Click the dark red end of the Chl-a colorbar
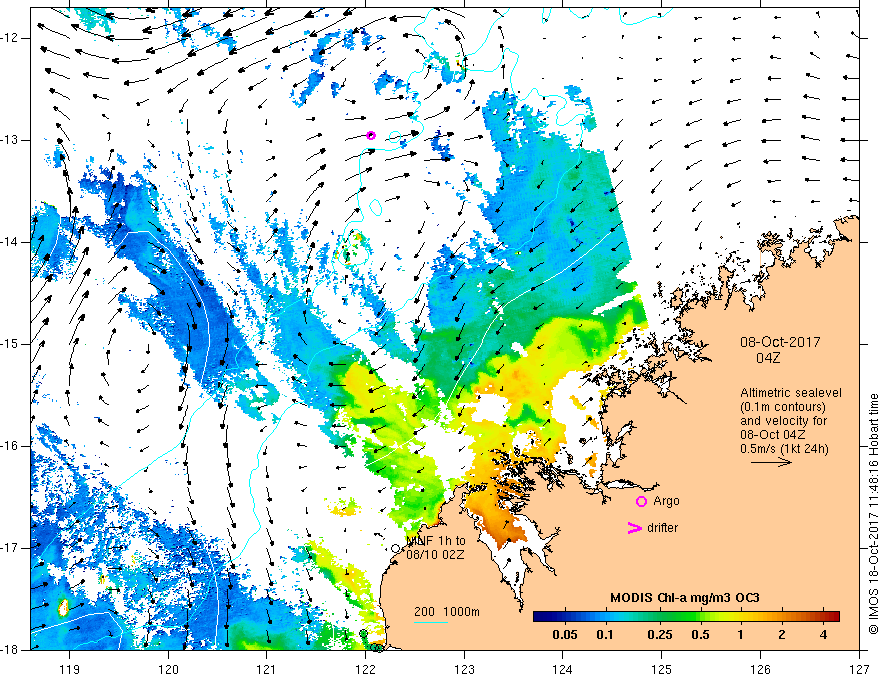Screen dimensions: 880x680 [x=833, y=617]
